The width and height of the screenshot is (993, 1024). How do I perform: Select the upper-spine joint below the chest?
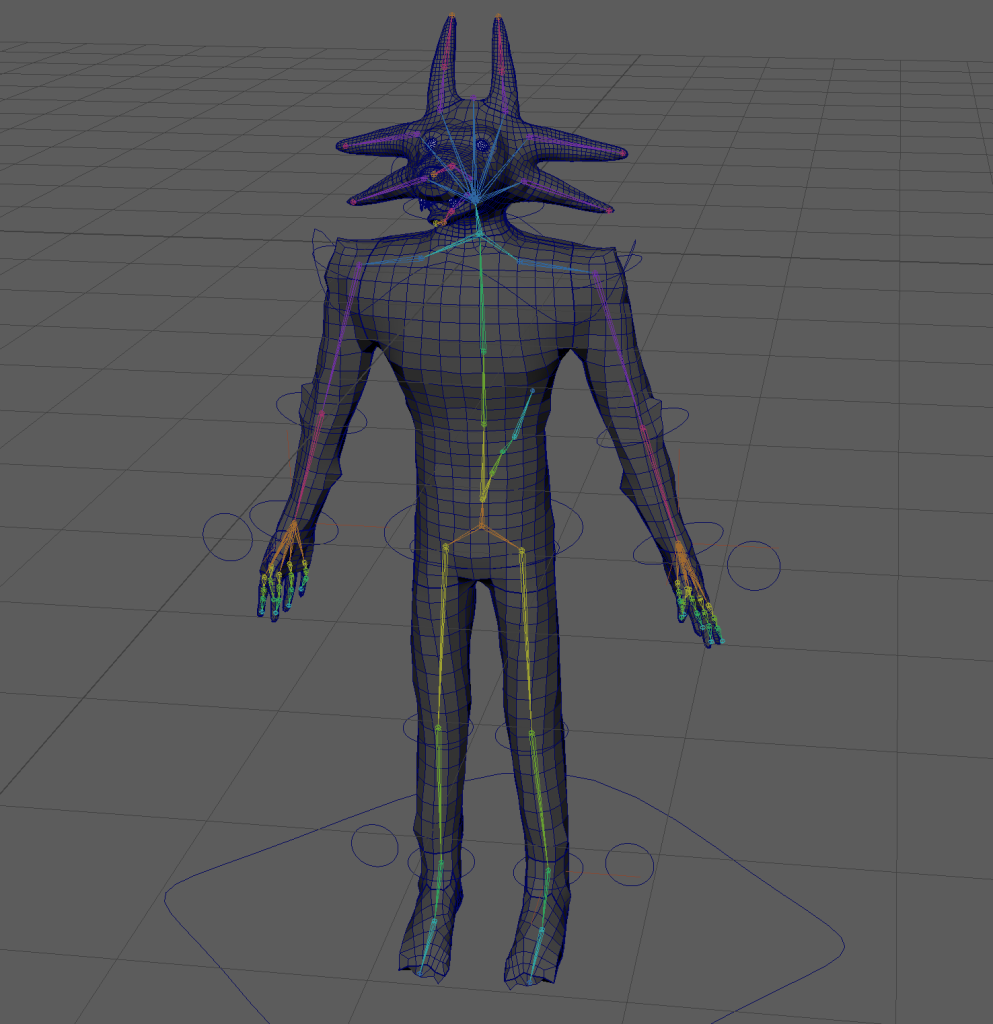point(483,351)
